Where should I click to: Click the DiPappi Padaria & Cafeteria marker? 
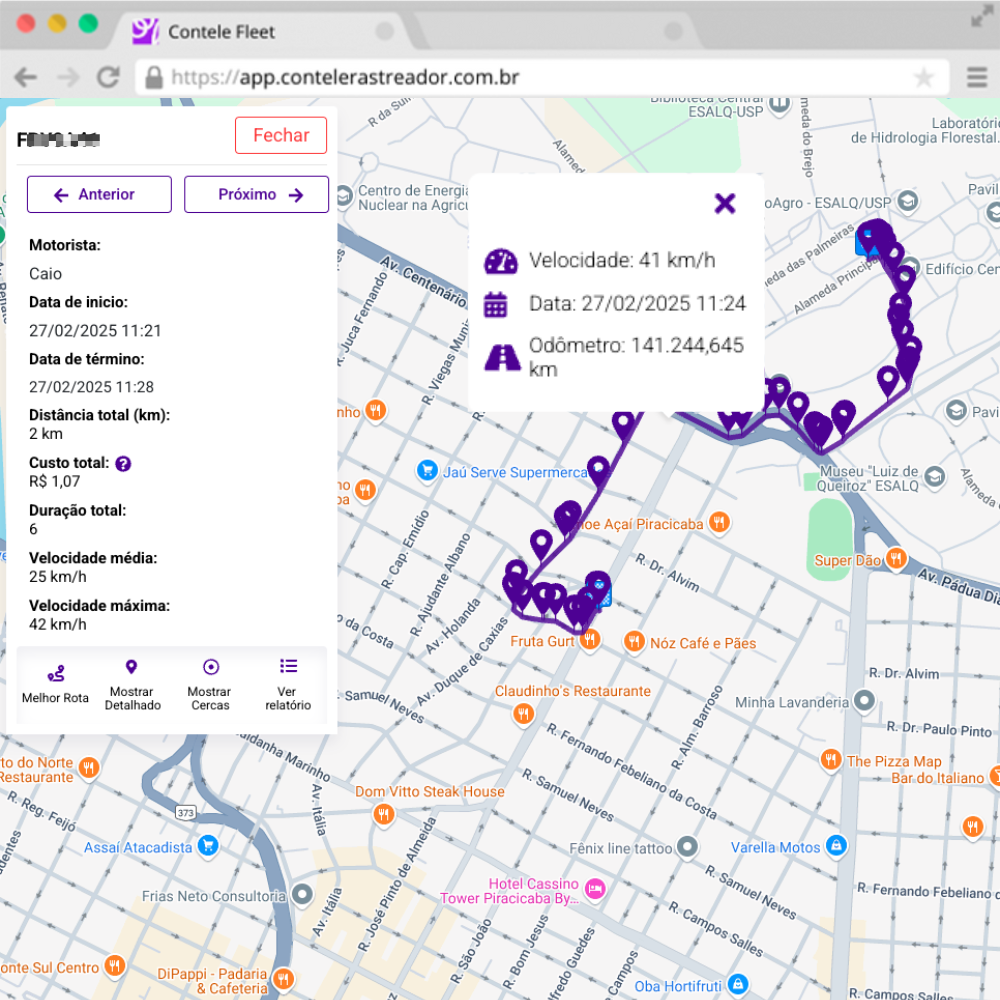coord(283,978)
